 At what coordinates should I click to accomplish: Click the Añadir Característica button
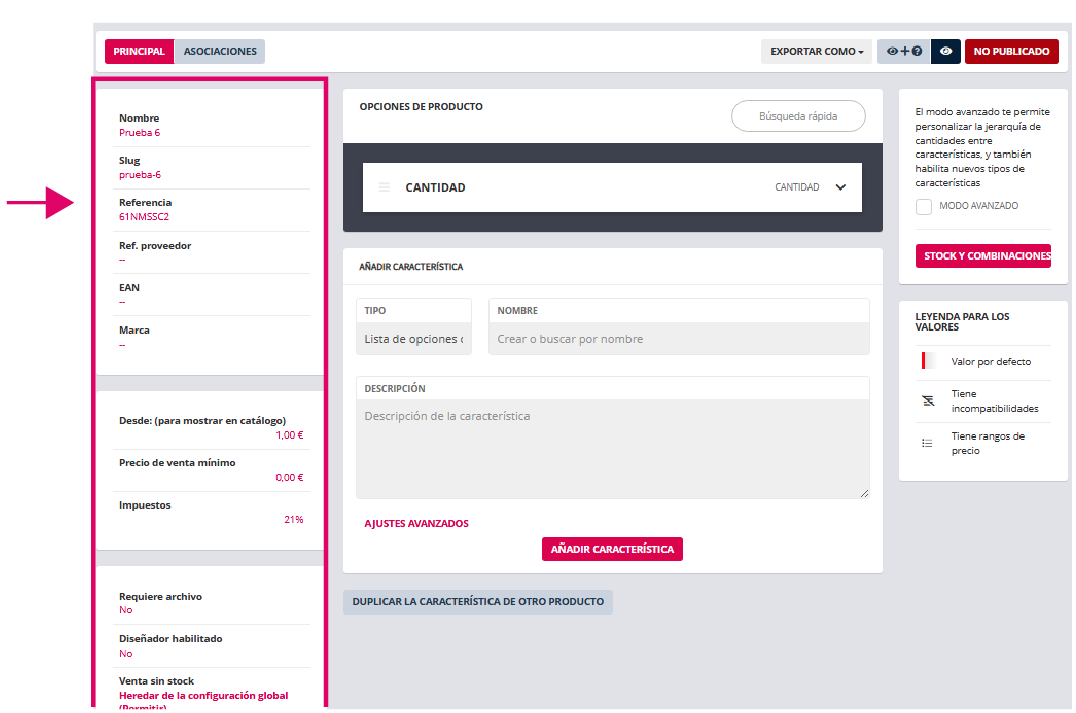click(612, 549)
